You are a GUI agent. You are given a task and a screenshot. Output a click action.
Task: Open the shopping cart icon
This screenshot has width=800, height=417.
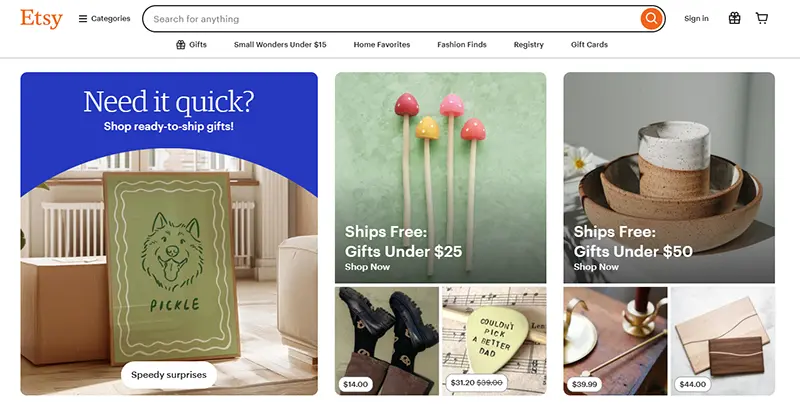click(762, 18)
